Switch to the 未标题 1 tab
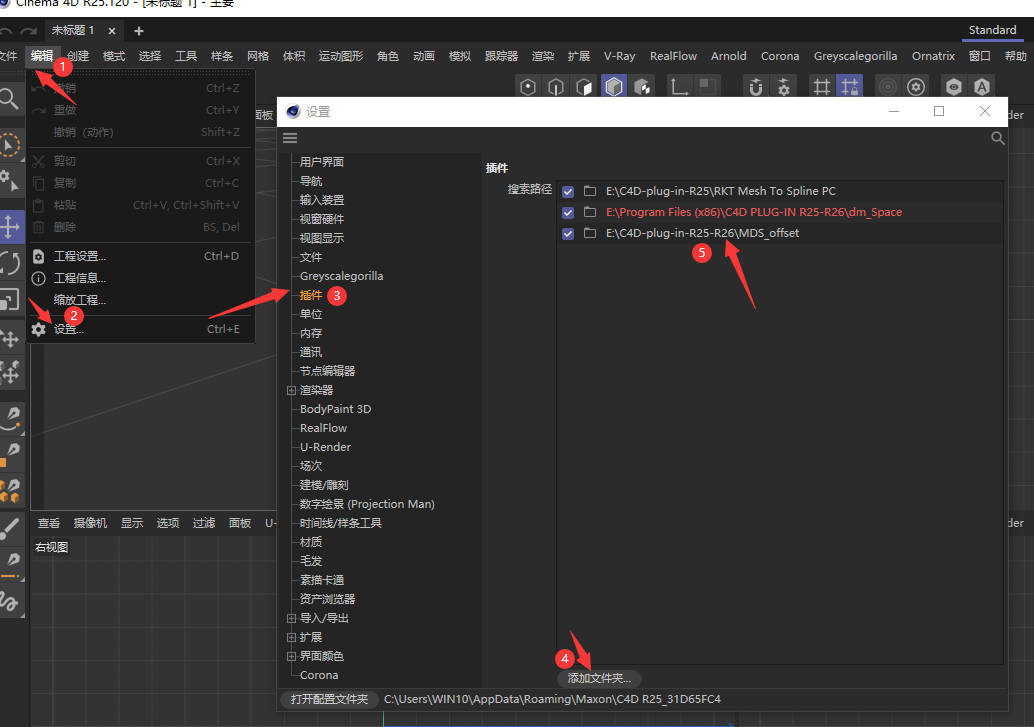 [75, 31]
